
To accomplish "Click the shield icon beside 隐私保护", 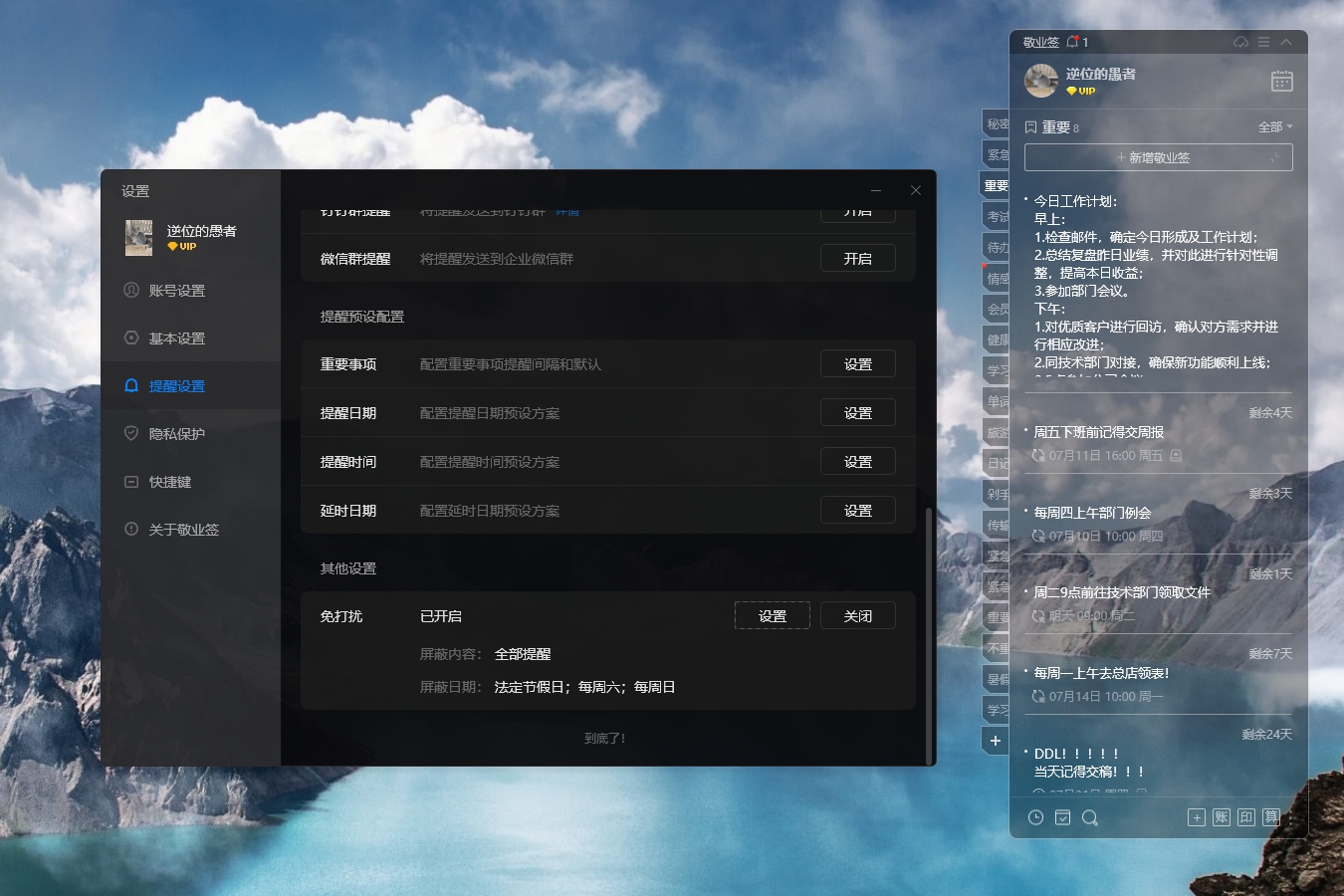I will tap(131, 433).
